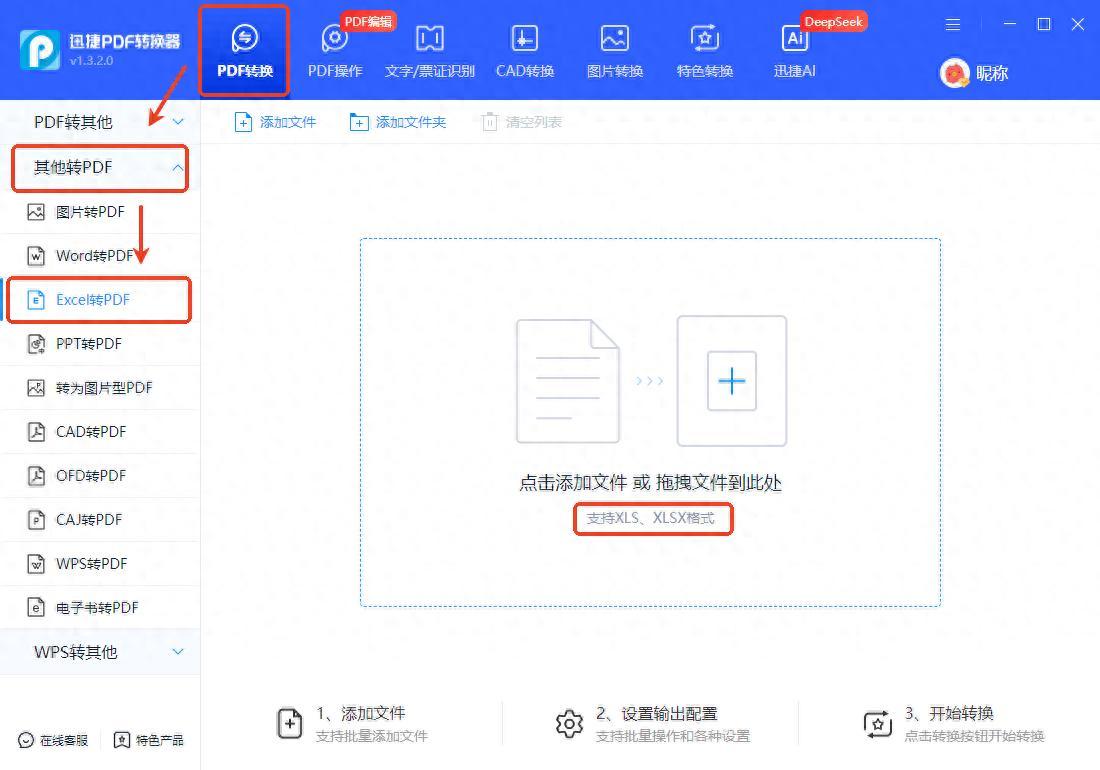
Task: Launch the 迅捷AI assistant icon
Action: (795, 40)
